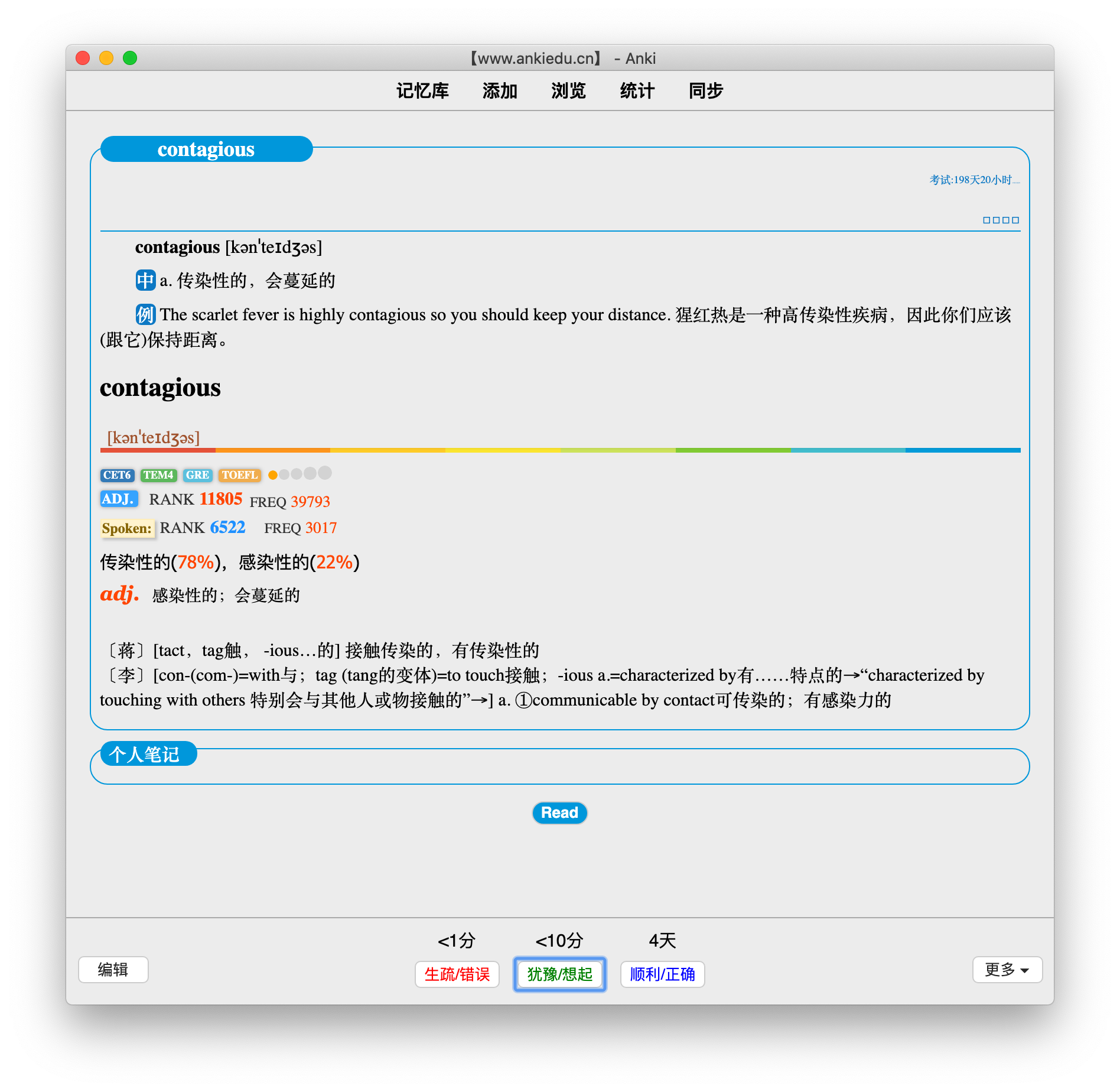The height and width of the screenshot is (1092, 1120).
Task: Minimize the Anki window
Action: (x=106, y=58)
